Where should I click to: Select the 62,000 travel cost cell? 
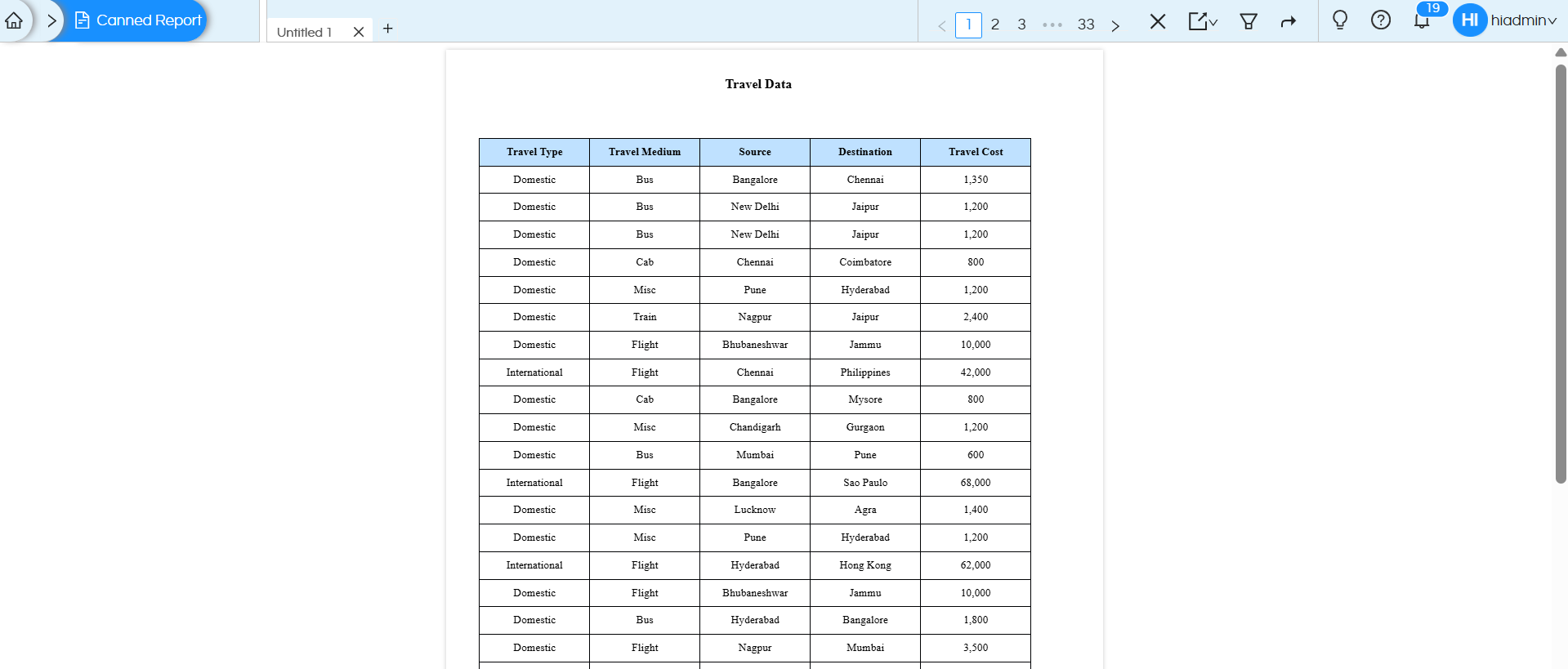pos(976,565)
